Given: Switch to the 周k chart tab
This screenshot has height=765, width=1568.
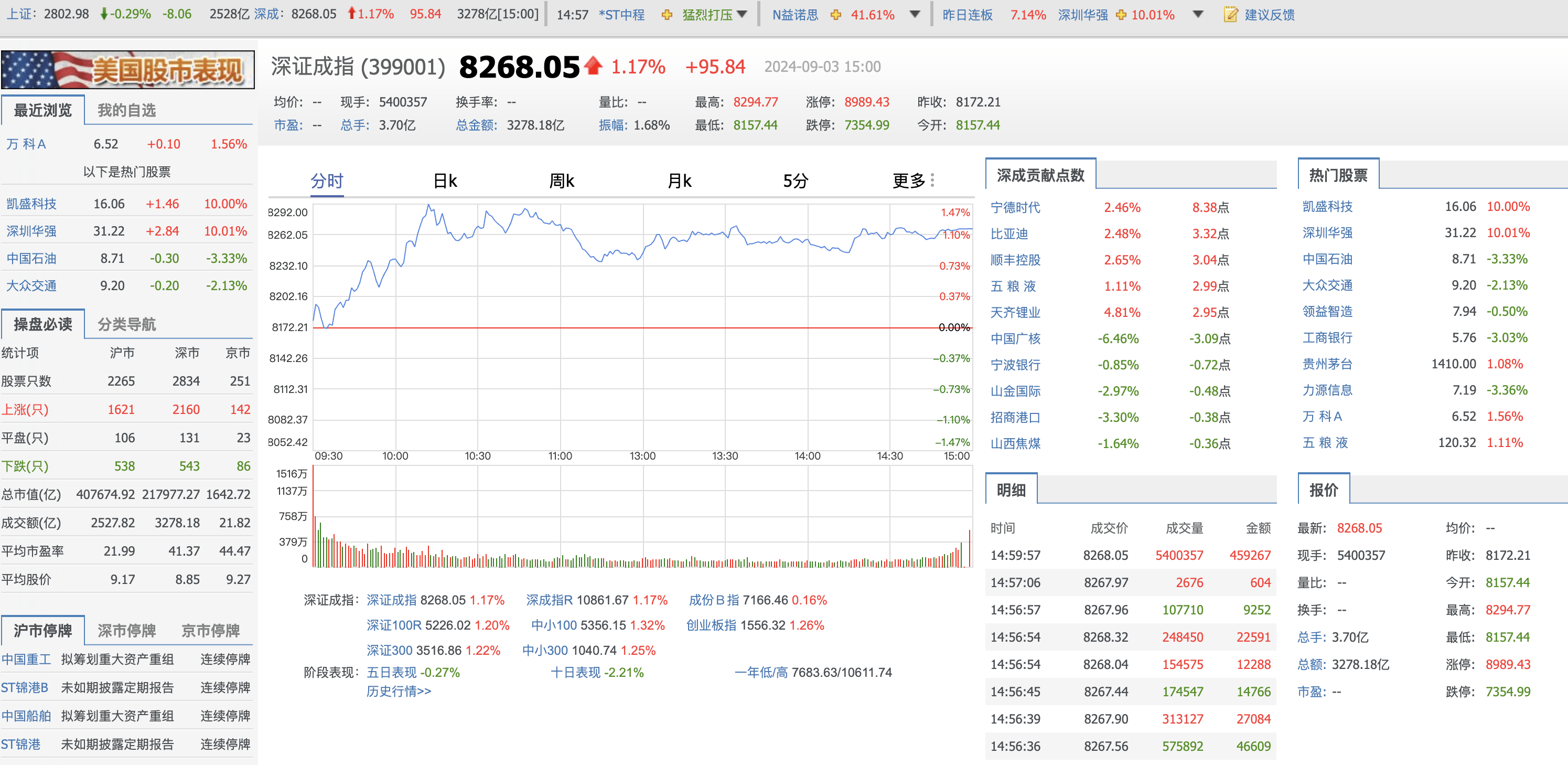Looking at the screenshot, I should pos(562,181).
